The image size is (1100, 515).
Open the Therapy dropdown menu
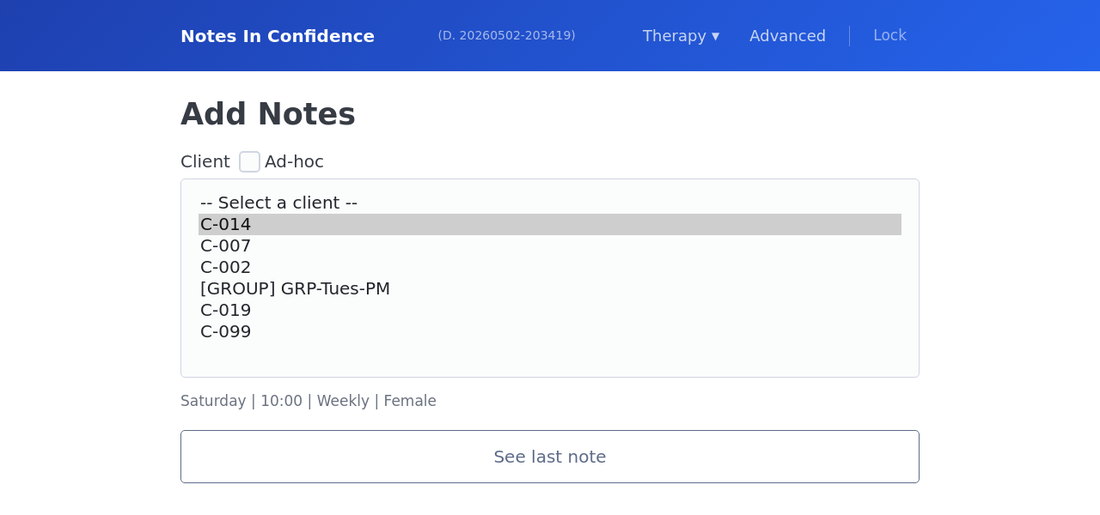click(680, 36)
